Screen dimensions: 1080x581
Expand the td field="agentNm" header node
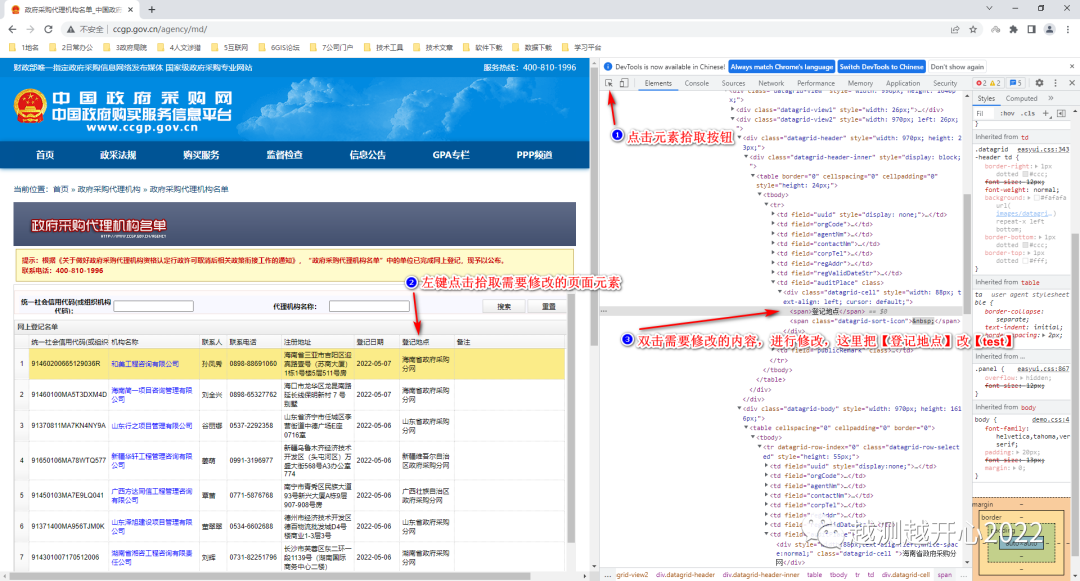(x=773, y=233)
